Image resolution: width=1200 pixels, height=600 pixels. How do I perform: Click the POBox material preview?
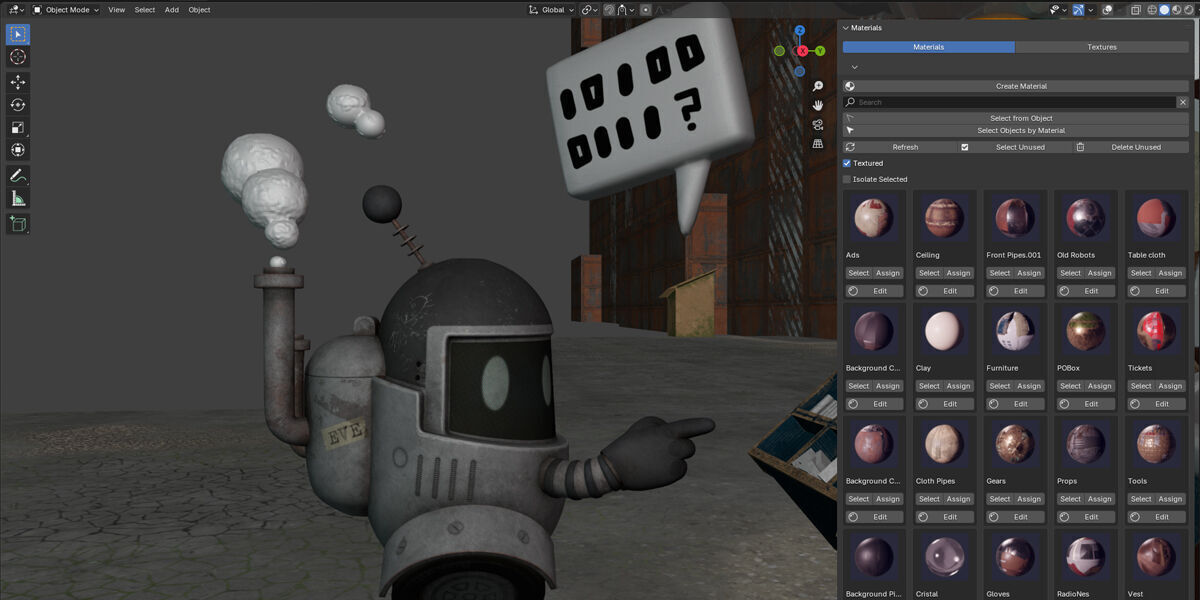(1085, 330)
